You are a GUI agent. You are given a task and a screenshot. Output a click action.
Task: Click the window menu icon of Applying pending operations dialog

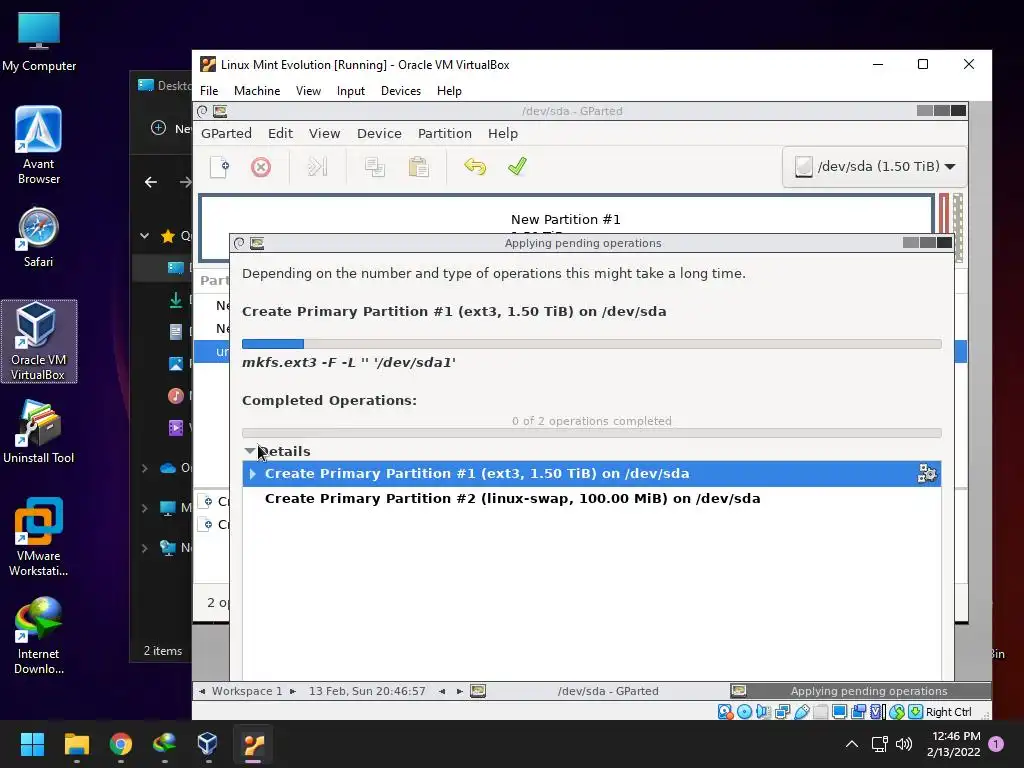[257, 244]
